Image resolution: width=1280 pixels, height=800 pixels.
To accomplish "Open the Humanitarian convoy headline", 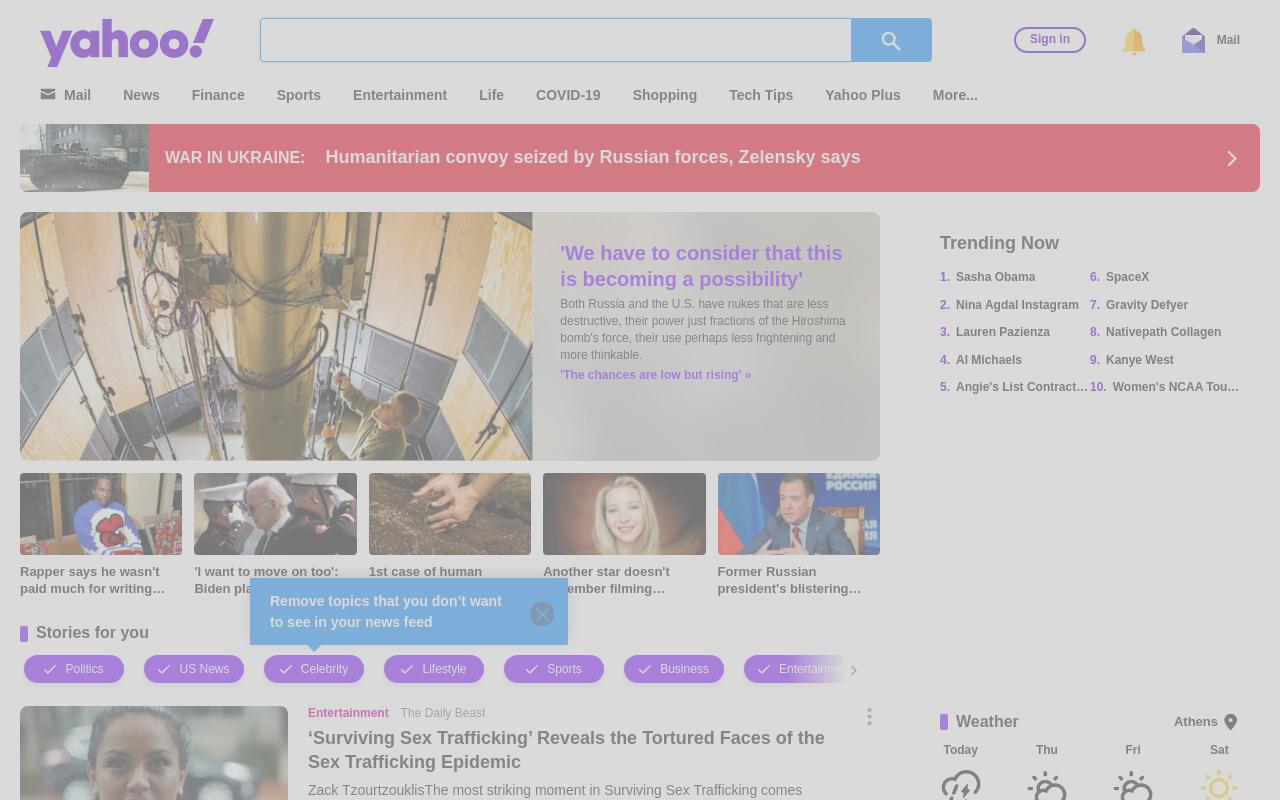I will click(x=593, y=157).
